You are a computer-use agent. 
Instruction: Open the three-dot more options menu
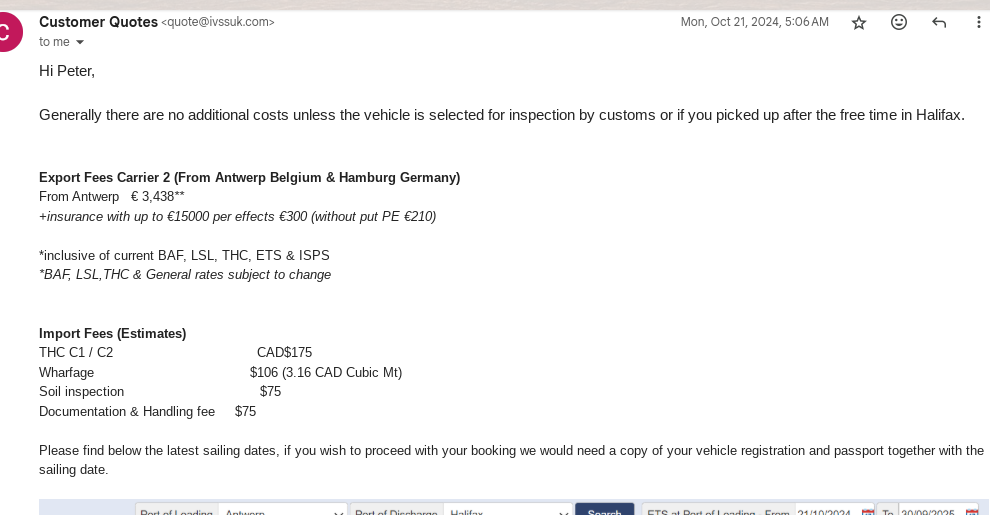coord(978,23)
